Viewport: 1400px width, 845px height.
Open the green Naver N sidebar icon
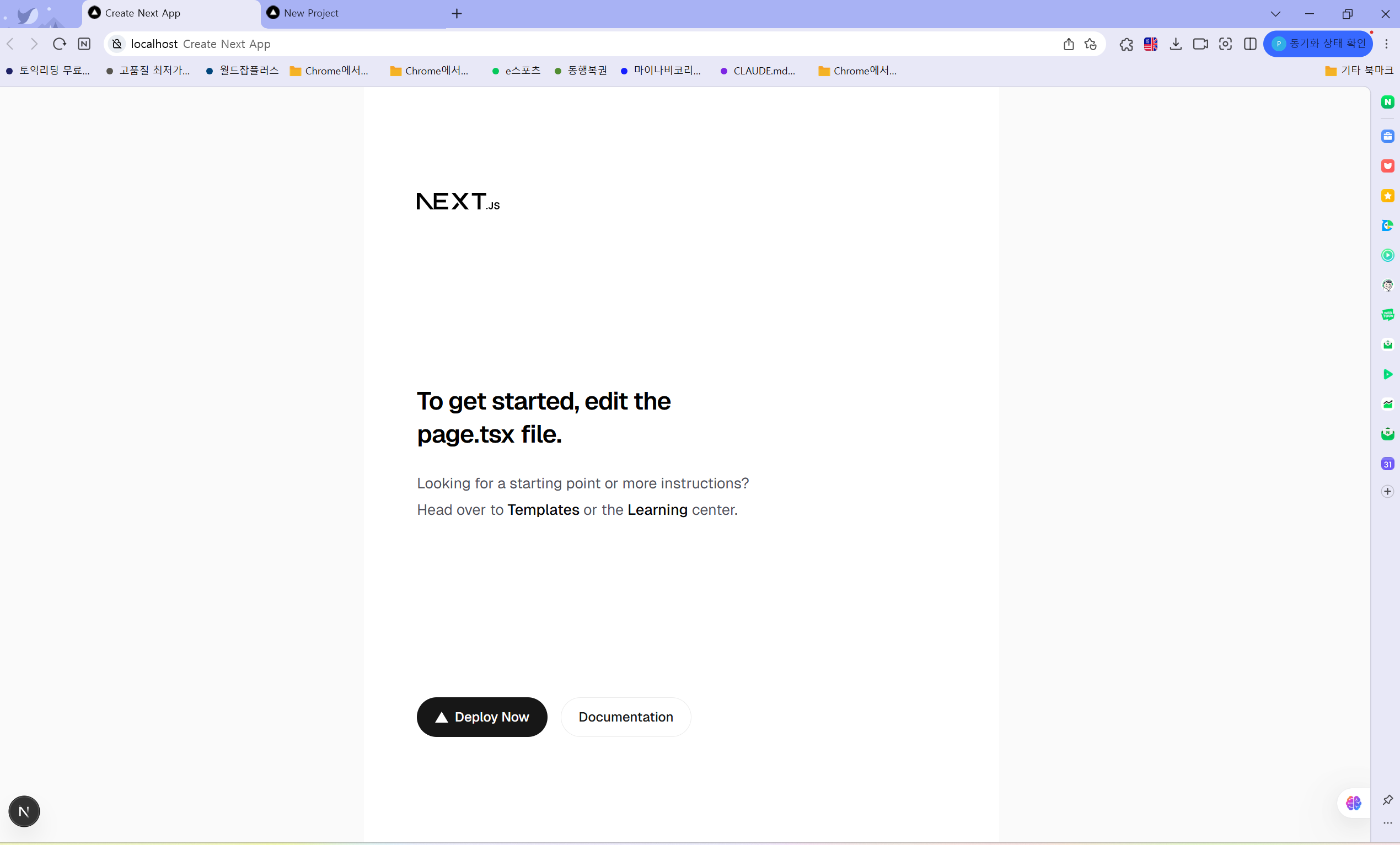click(1387, 101)
